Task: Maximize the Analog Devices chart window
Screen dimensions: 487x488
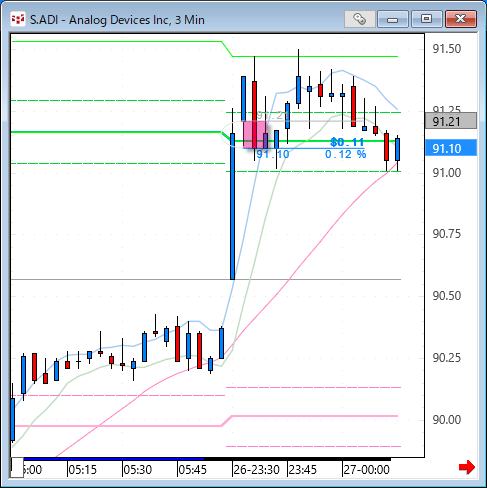Action: pyautogui.click(x=427, y=19)
